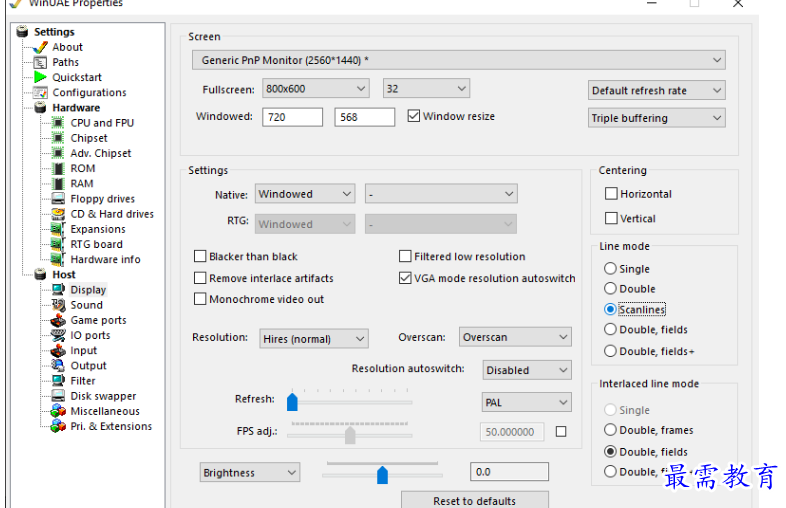The height and width of the screenshot is (508, 786).
Task: Click the CD & Hard drives icon
Action: click(58, 214)
